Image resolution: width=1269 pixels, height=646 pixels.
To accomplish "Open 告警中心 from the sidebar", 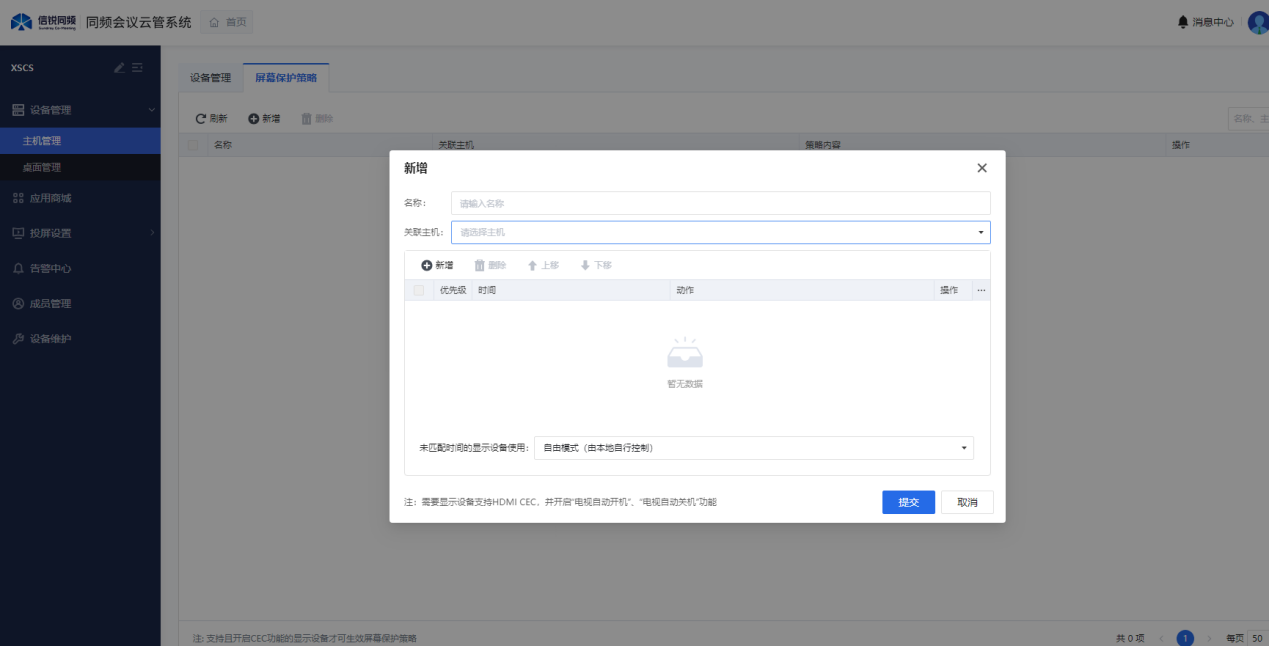I will point(50,268).
